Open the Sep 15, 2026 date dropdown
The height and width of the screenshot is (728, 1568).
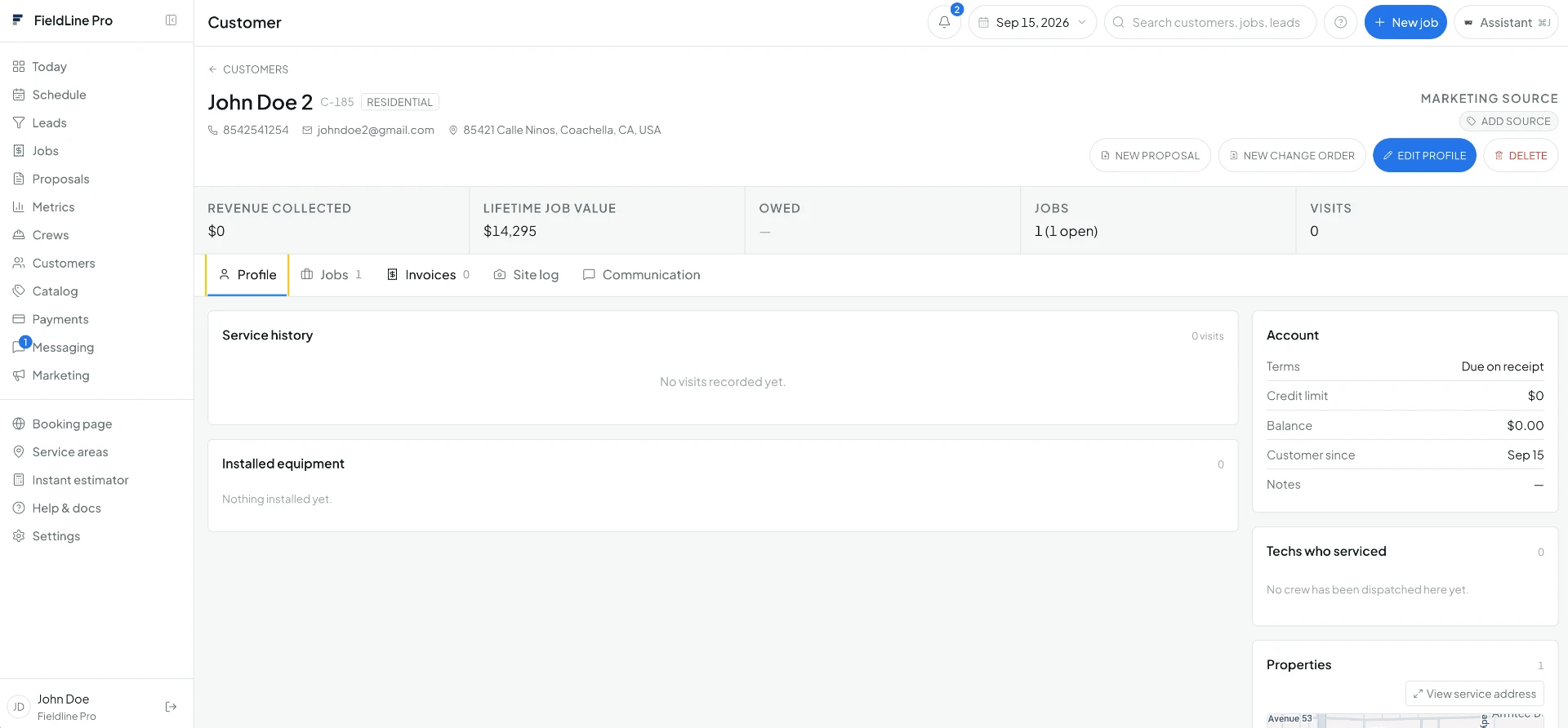pyautogui.click(x=1032, y=22)
